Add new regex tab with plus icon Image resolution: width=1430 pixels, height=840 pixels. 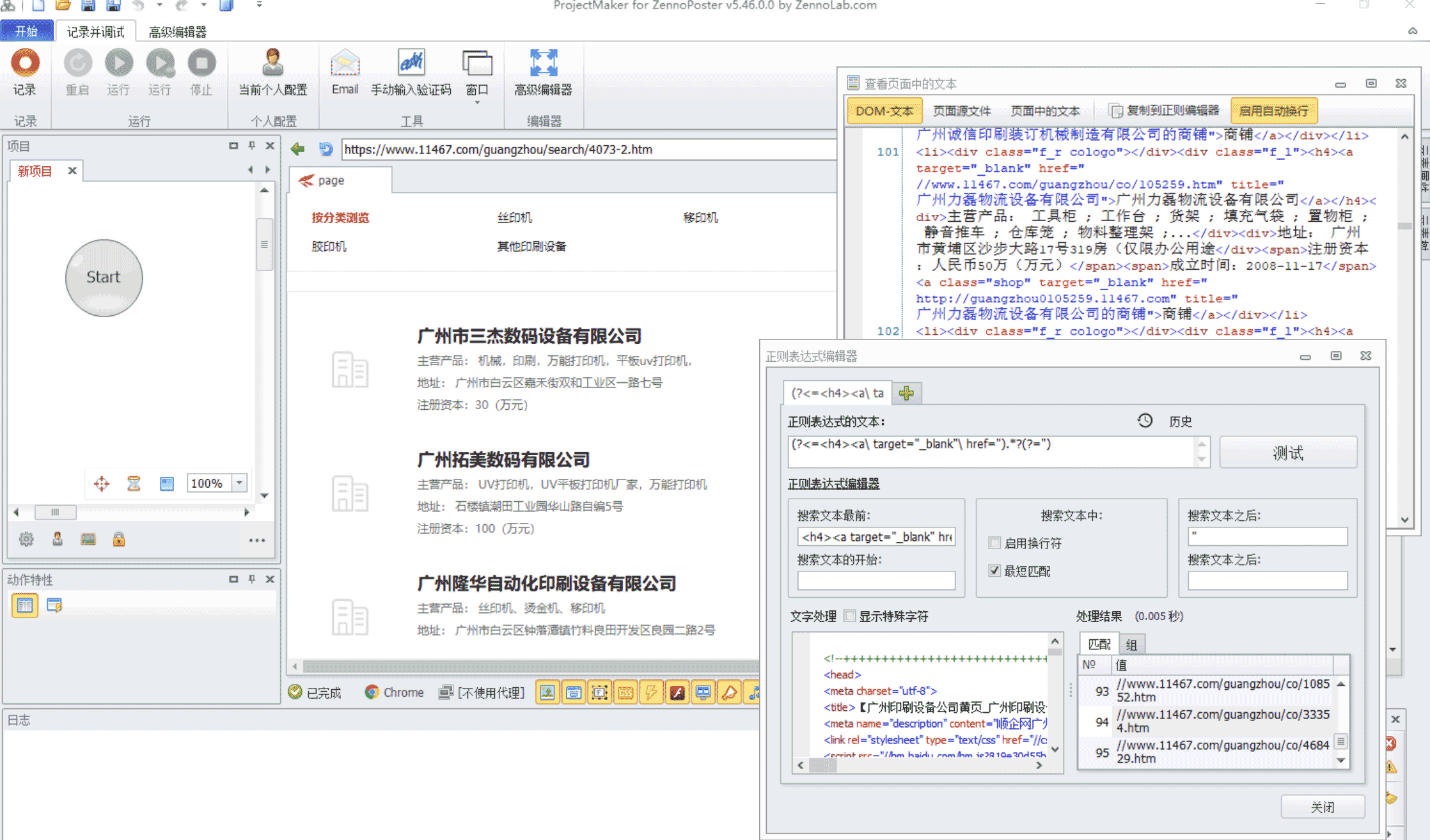tap(906, 393)
